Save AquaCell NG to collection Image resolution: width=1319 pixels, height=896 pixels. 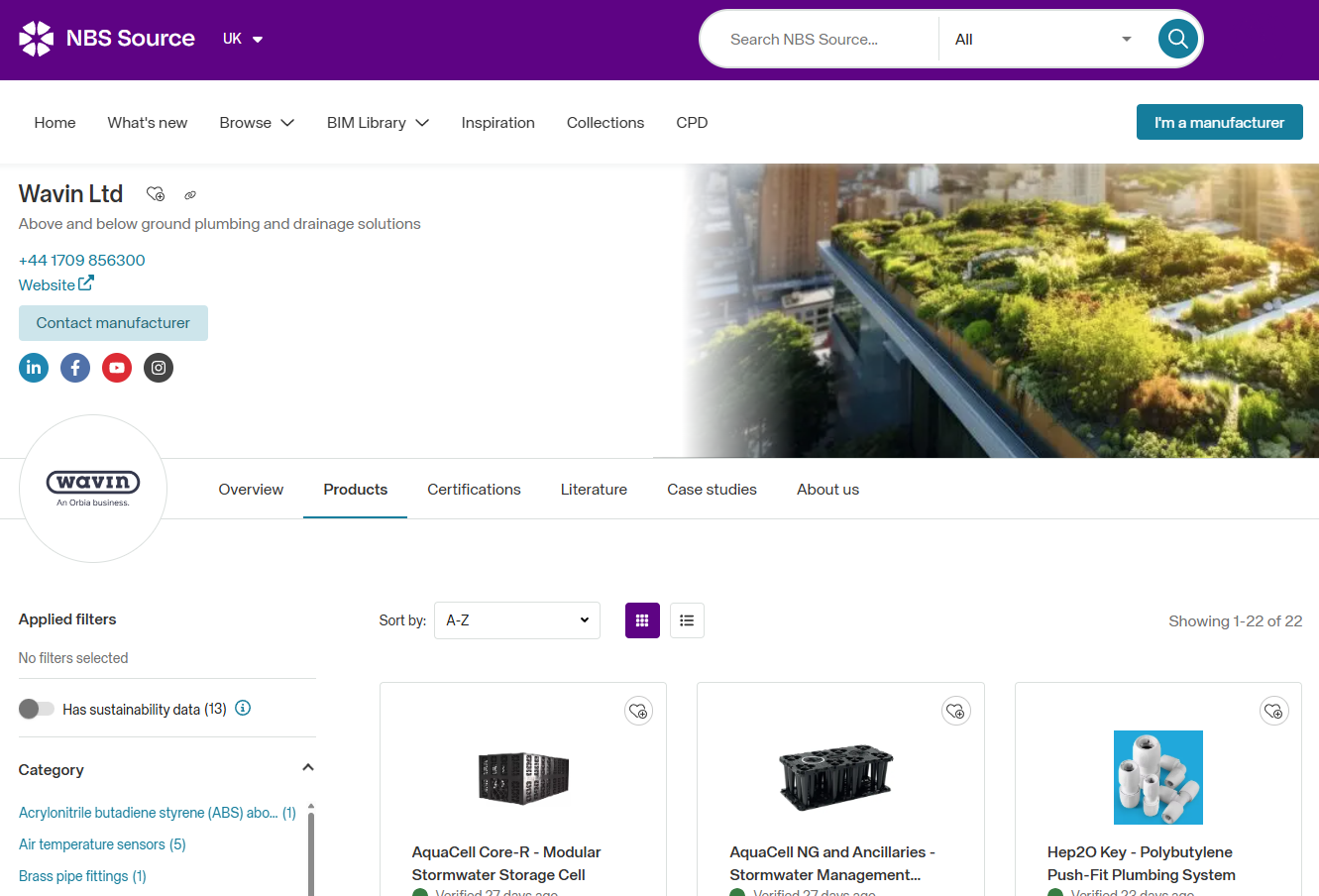pyautogui.click(x=956, y=711)
